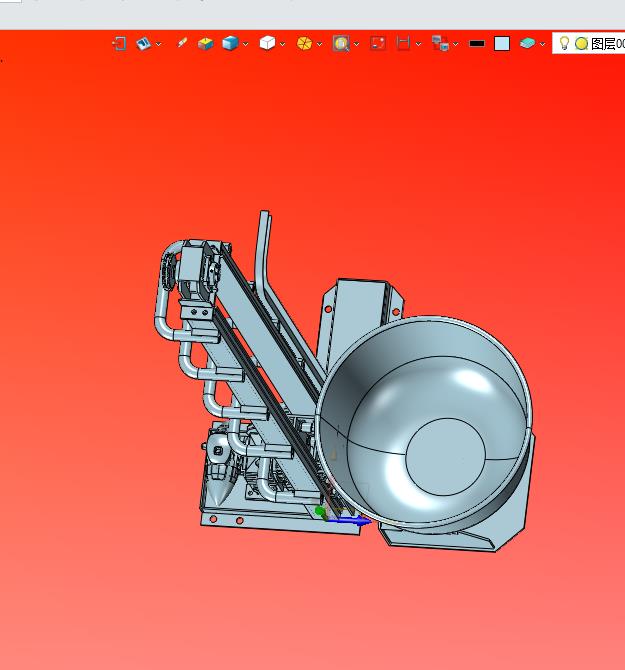Screen dimensions: 625x670
Task: Click the teal slab icon
Action: [x=528, y=43]
